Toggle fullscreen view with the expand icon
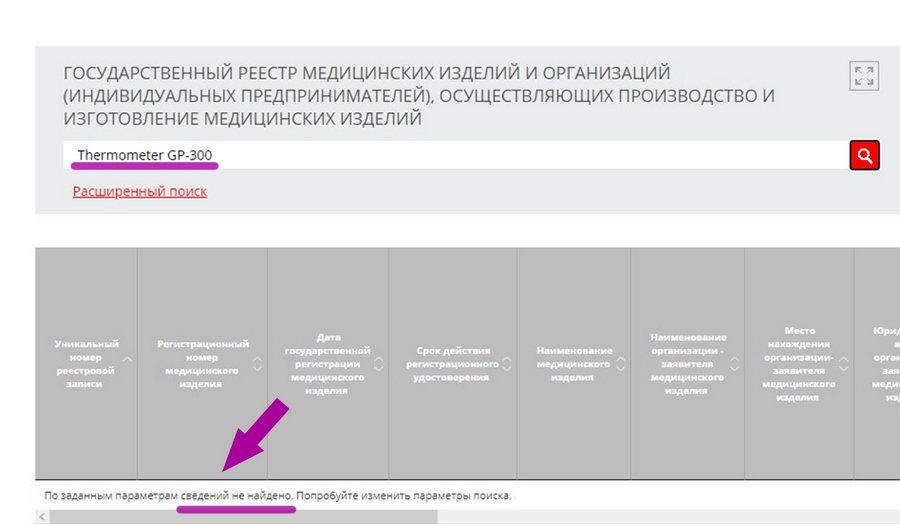 click(864, 76)
